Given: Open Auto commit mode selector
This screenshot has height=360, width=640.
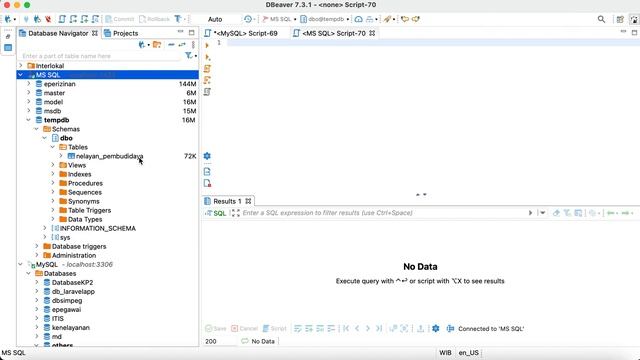Looking at the screenshot, I should coord(216,19).
